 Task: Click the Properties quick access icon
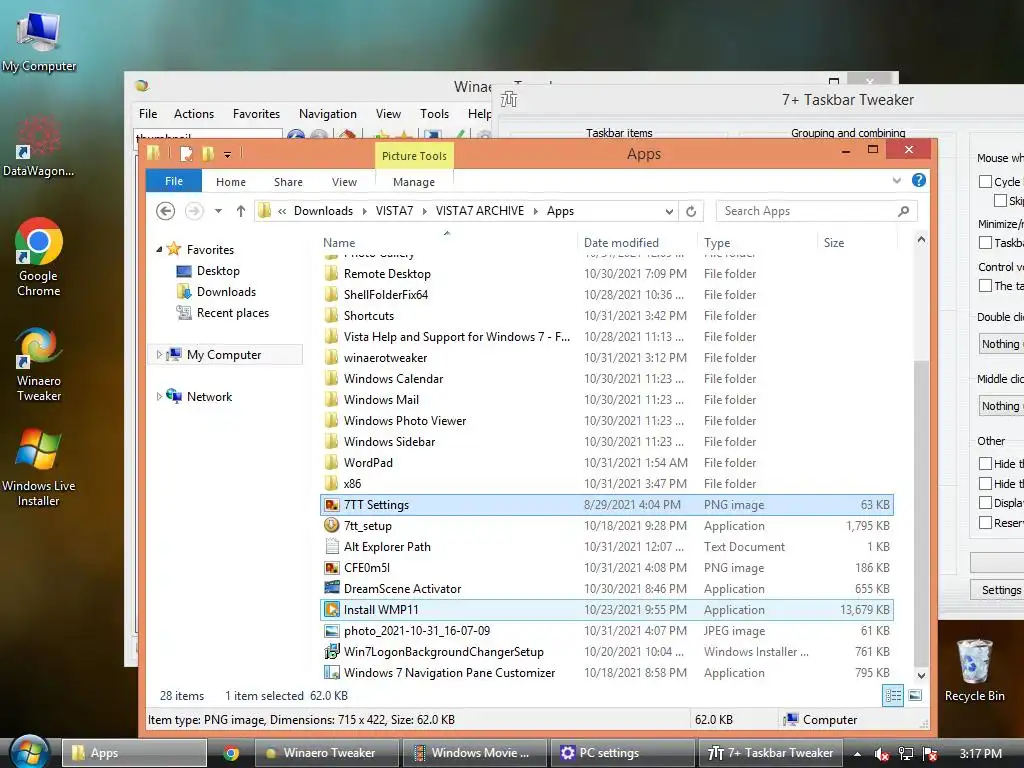click(186, 154)
